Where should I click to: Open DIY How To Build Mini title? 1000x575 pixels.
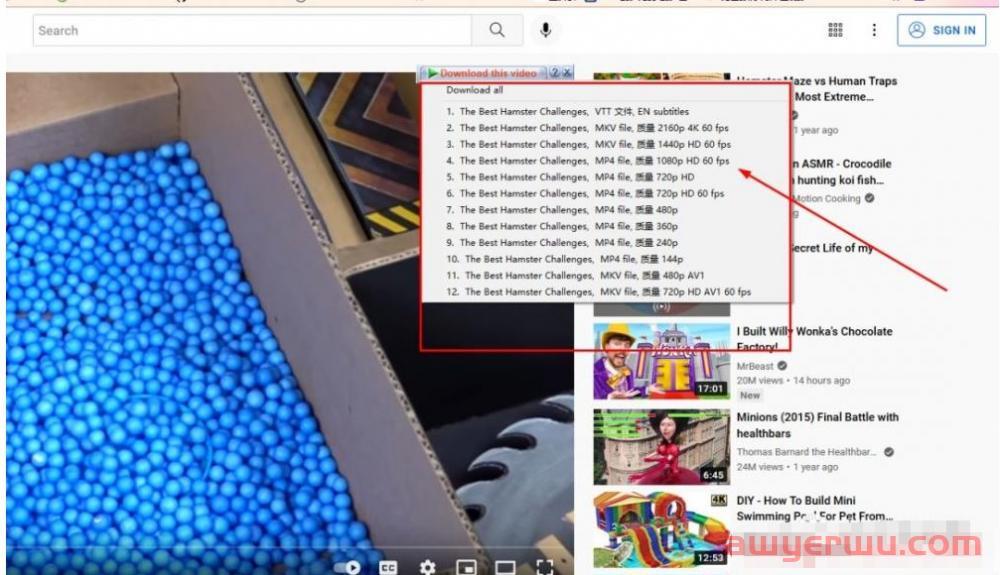pyautogui.click(x=814, y=508)
